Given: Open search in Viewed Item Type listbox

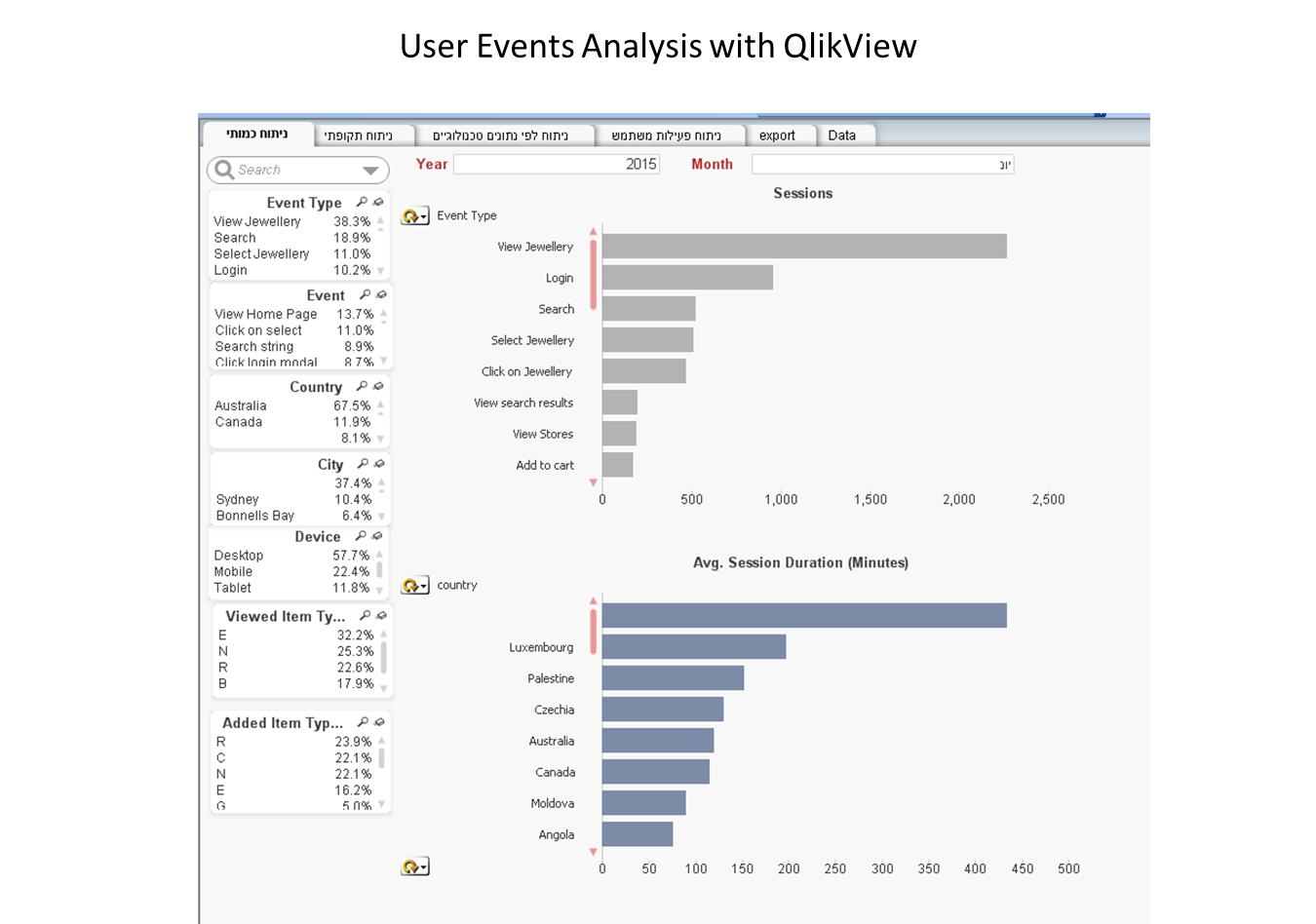Looking at the screenshot, I should pyautogui.click(x=365, y=616).
